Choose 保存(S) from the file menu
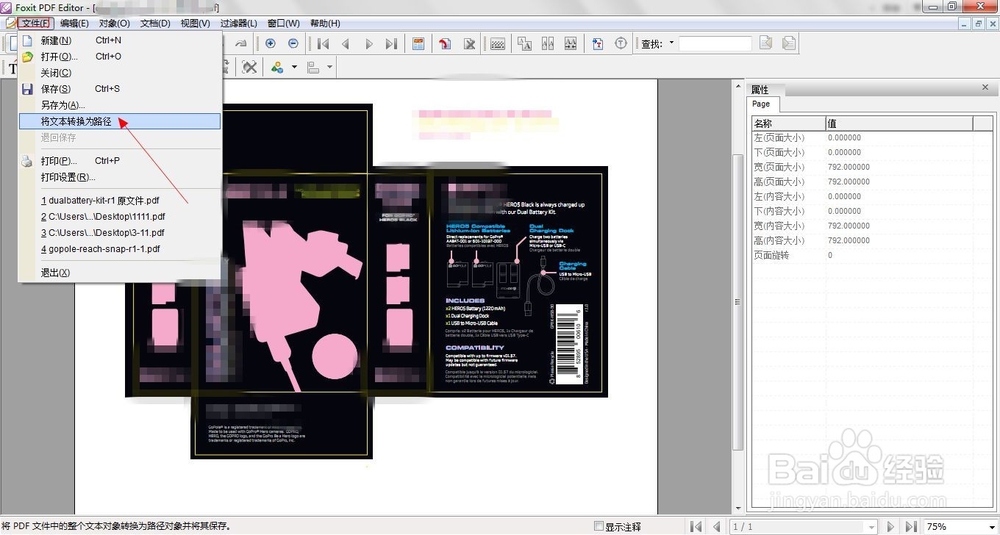This screenshot has height=535, width=1000. [x=120, y=89]
